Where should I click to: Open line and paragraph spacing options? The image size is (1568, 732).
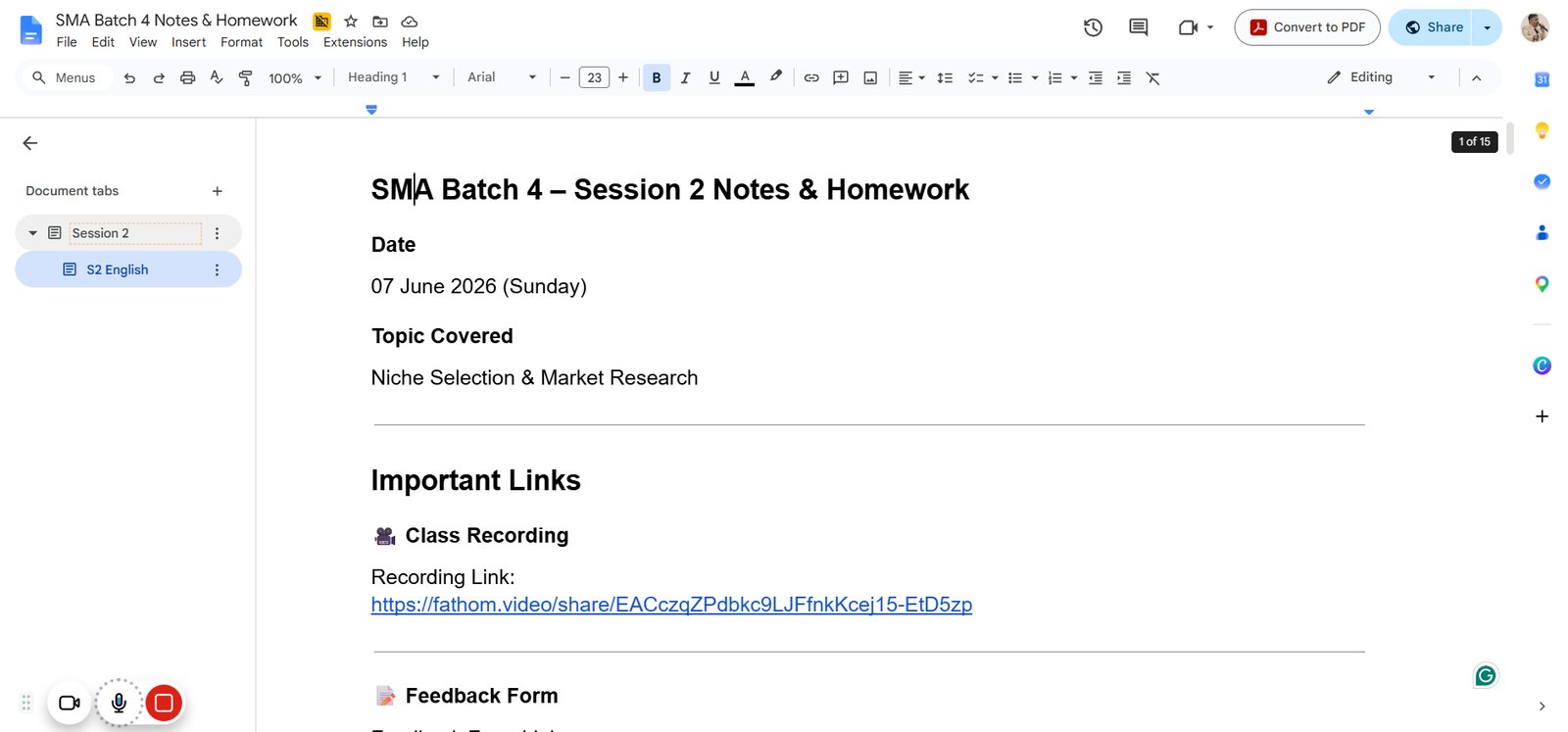point(945,78)
